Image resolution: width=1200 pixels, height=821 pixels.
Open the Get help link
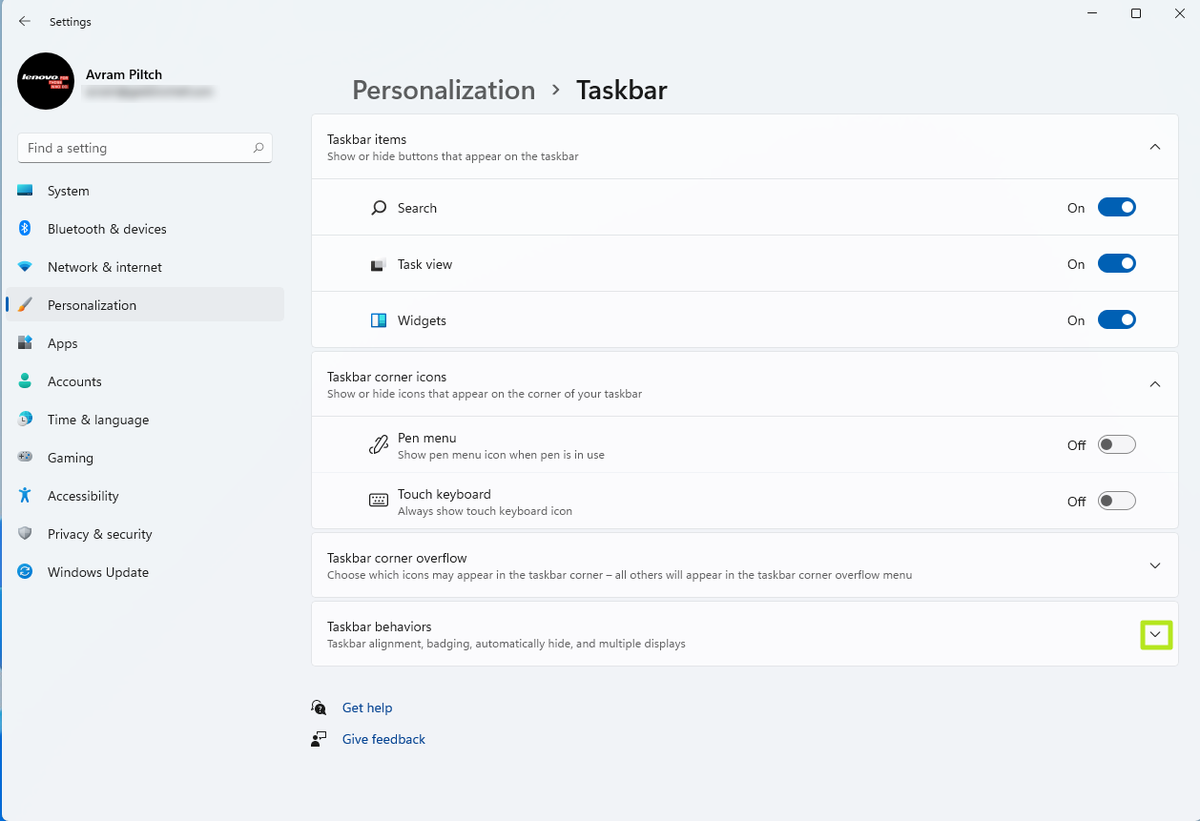tap(367, 708)
